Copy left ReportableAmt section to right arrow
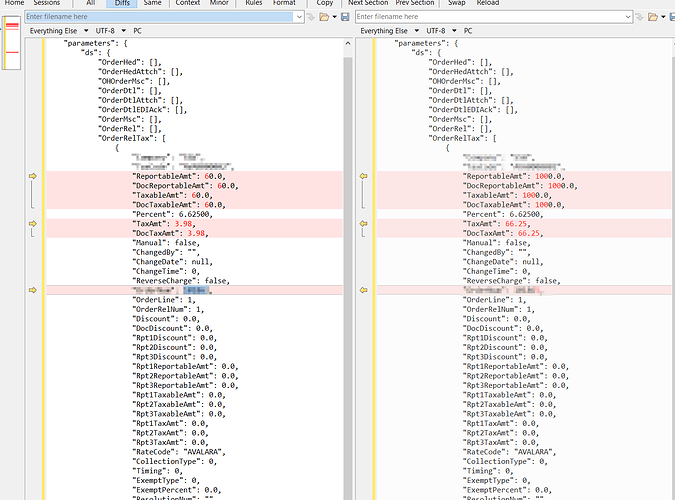Image resolution: width=675 pixels, height=500 pixels. (33, 176)
